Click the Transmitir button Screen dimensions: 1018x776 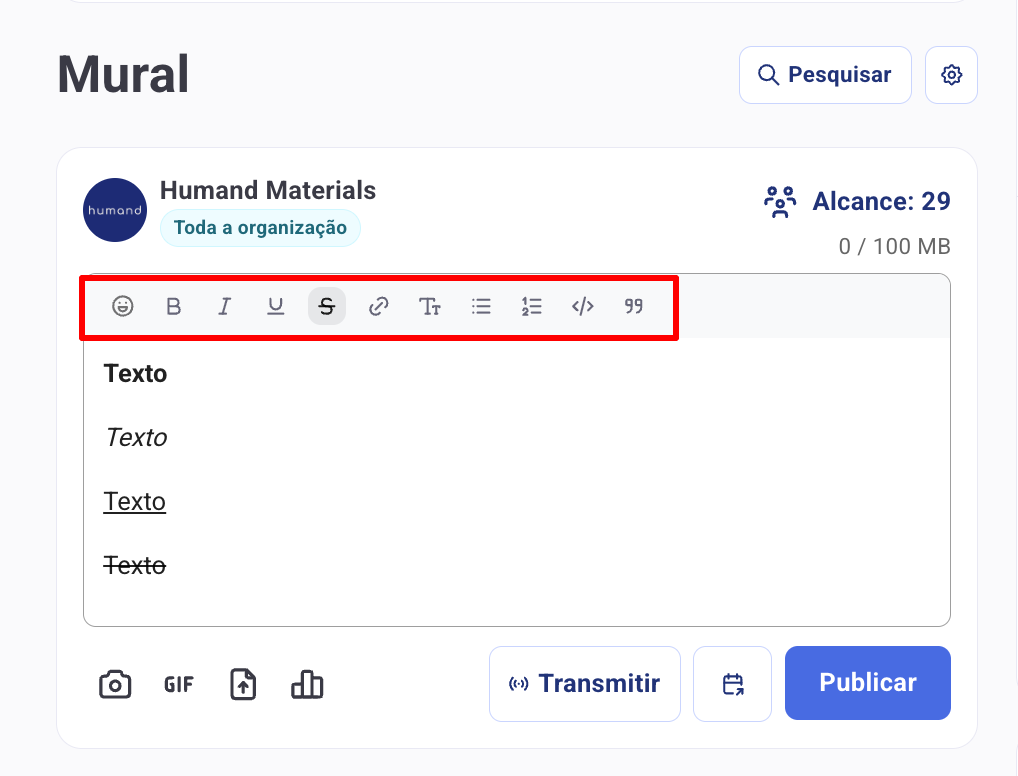click(584, 684)
